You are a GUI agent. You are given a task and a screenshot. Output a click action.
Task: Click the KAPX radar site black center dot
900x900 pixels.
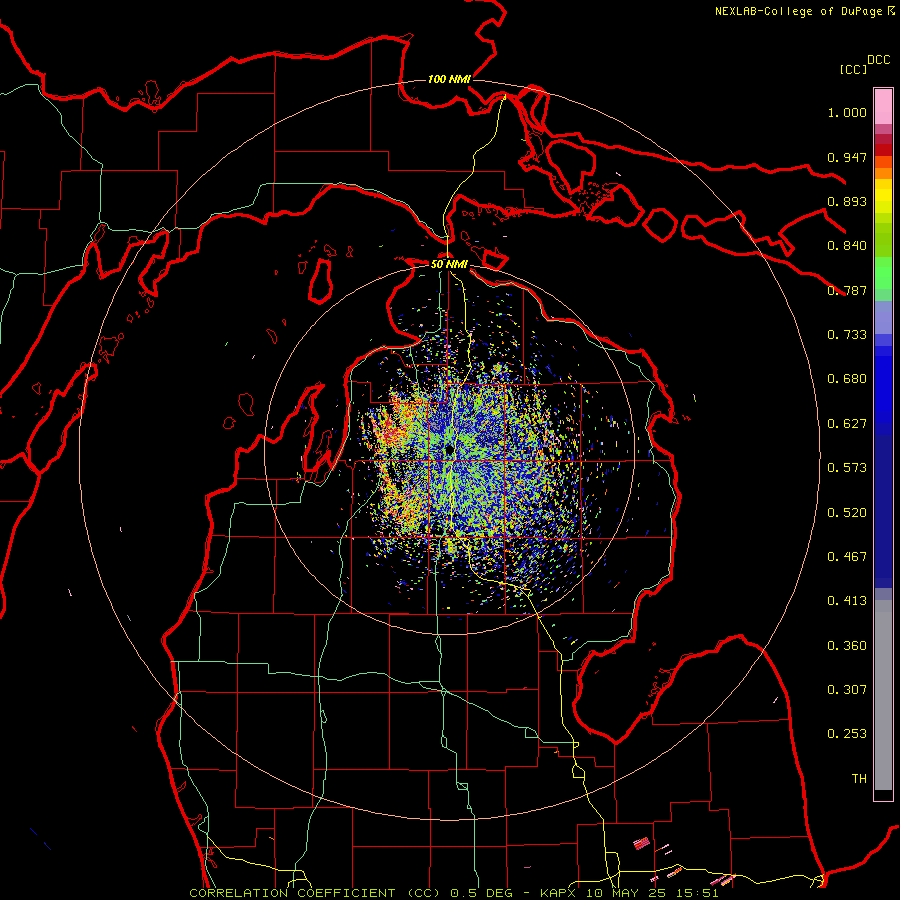tap(449, 450)
